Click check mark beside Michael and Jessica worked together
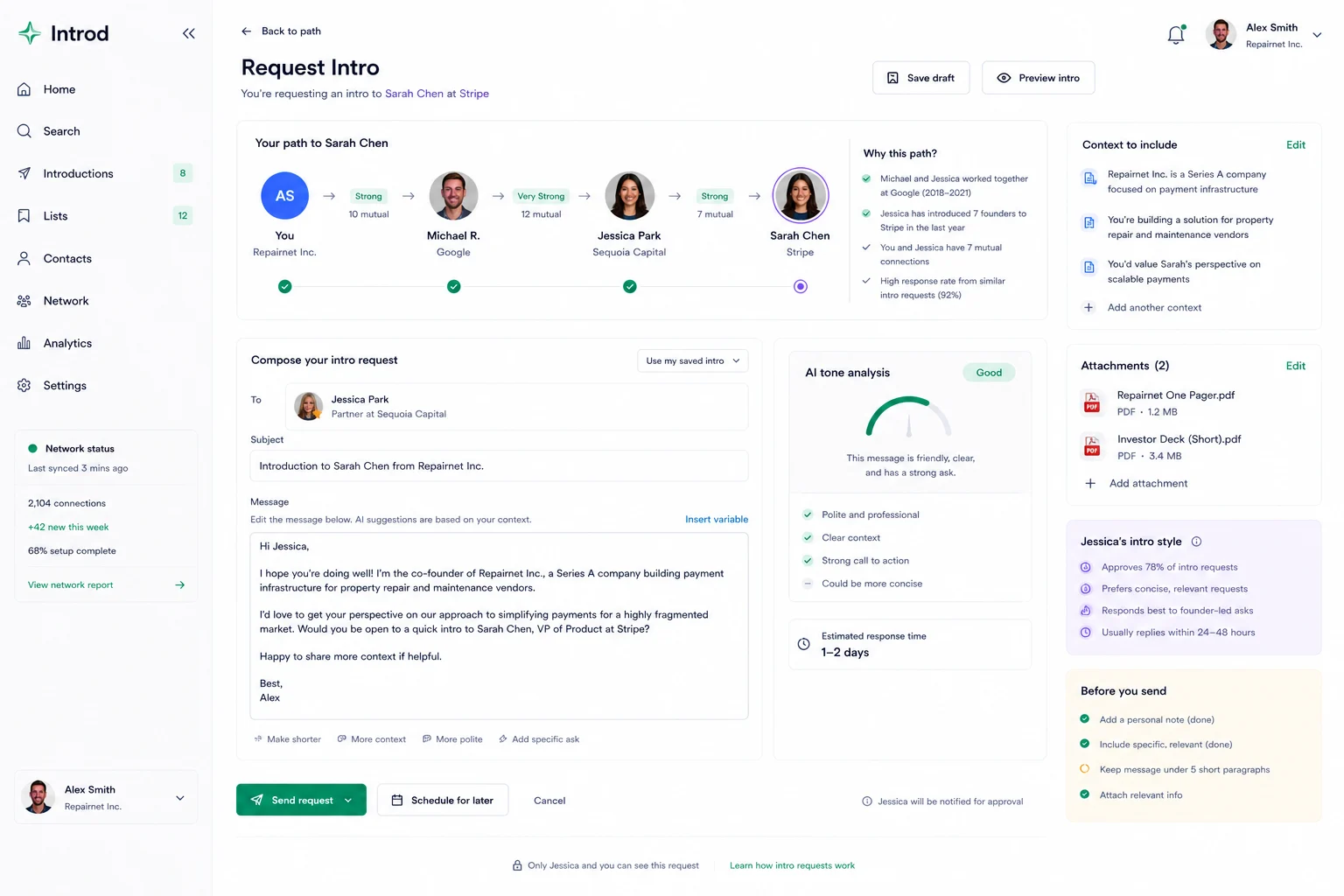The image size is (1344, 896). [x=866, y=178]
